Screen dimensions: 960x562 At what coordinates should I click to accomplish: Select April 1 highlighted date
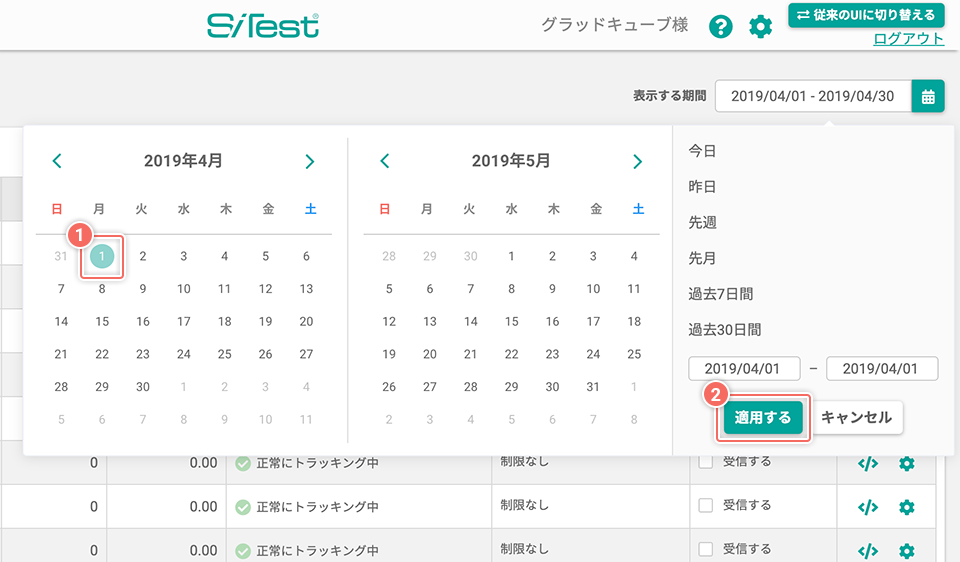click(x=102, y=256)
